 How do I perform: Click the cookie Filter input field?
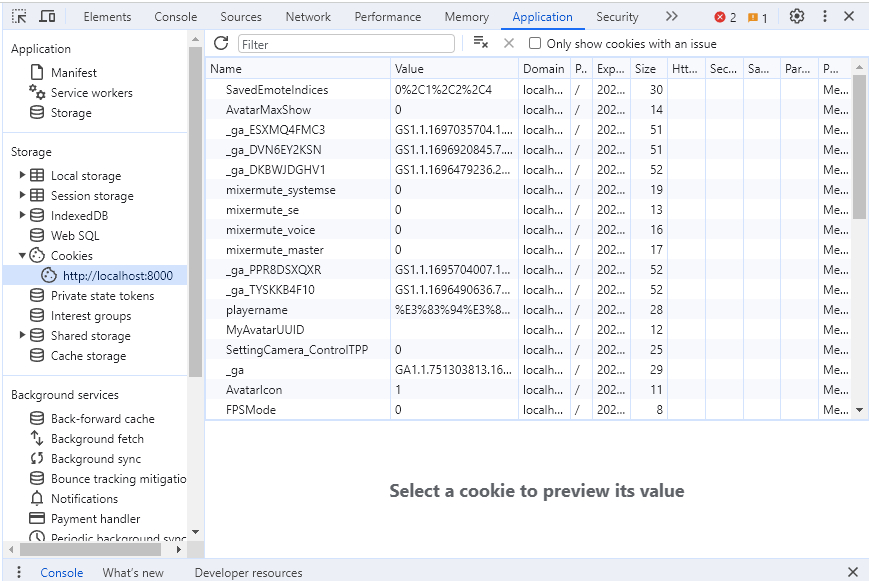(346, 44)
